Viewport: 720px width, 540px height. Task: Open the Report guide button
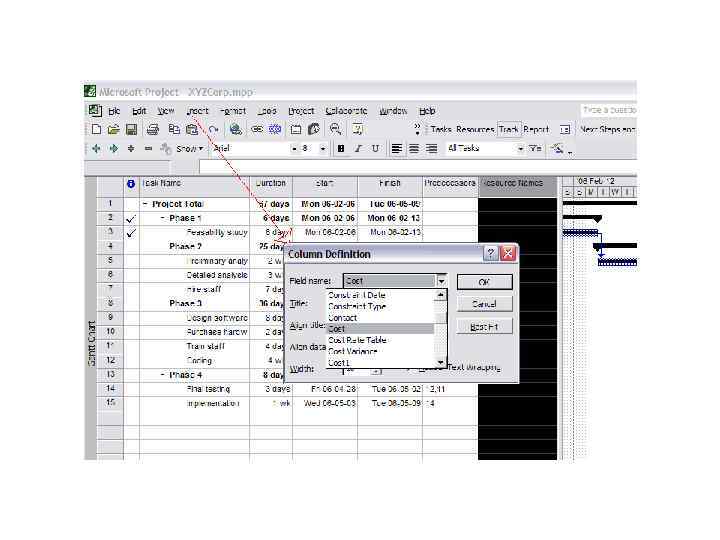point(536,129)
